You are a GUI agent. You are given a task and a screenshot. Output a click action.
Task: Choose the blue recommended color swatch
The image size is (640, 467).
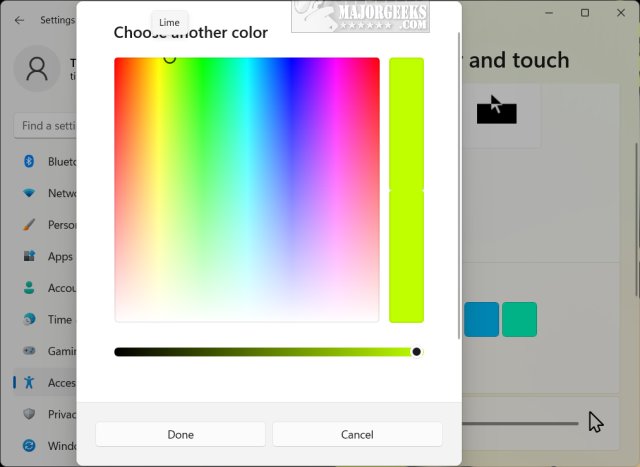pos(481,319)
